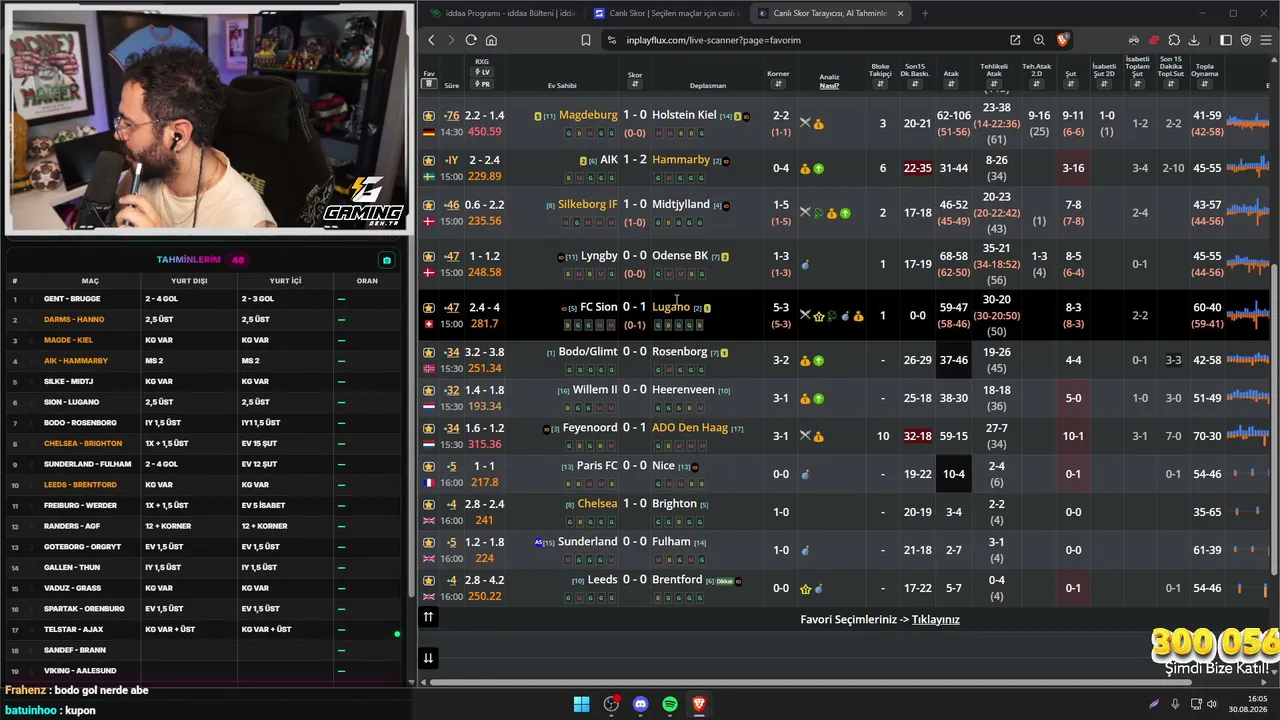This screenshot has width=1280, height=720.
Task: Open the Magdeburg team link
Action: 588,115
